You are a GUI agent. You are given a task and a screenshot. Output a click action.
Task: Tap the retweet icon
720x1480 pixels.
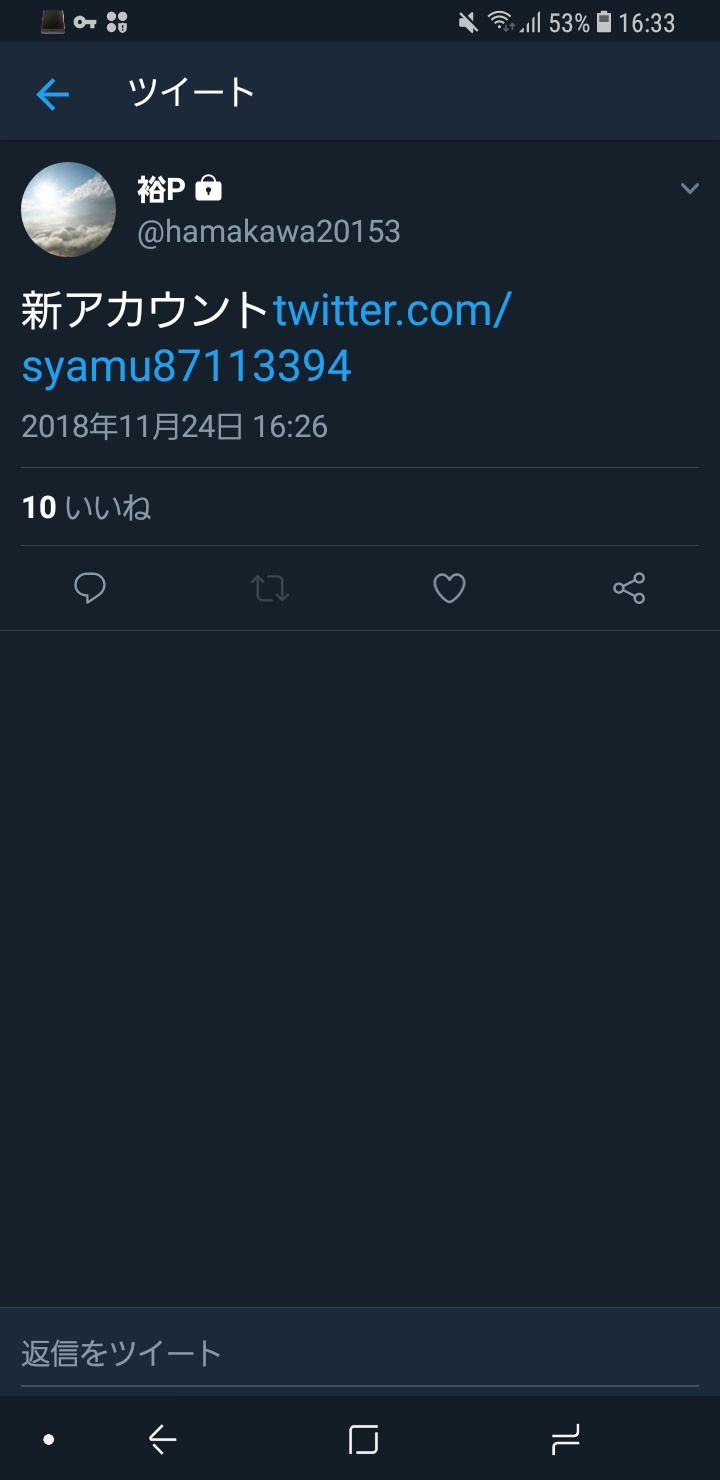(x=270, y=588)
